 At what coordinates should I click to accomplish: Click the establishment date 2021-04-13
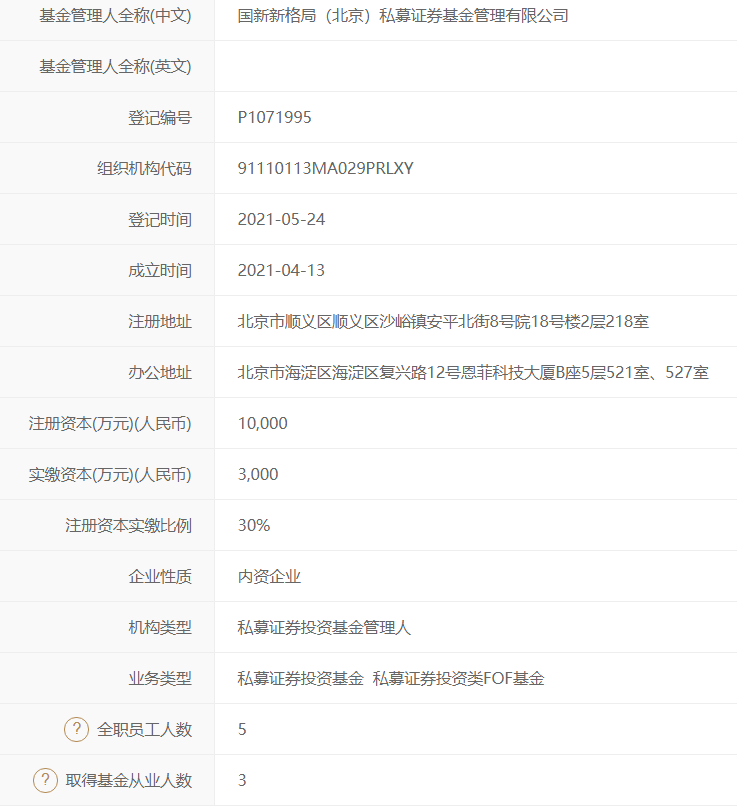281,270
